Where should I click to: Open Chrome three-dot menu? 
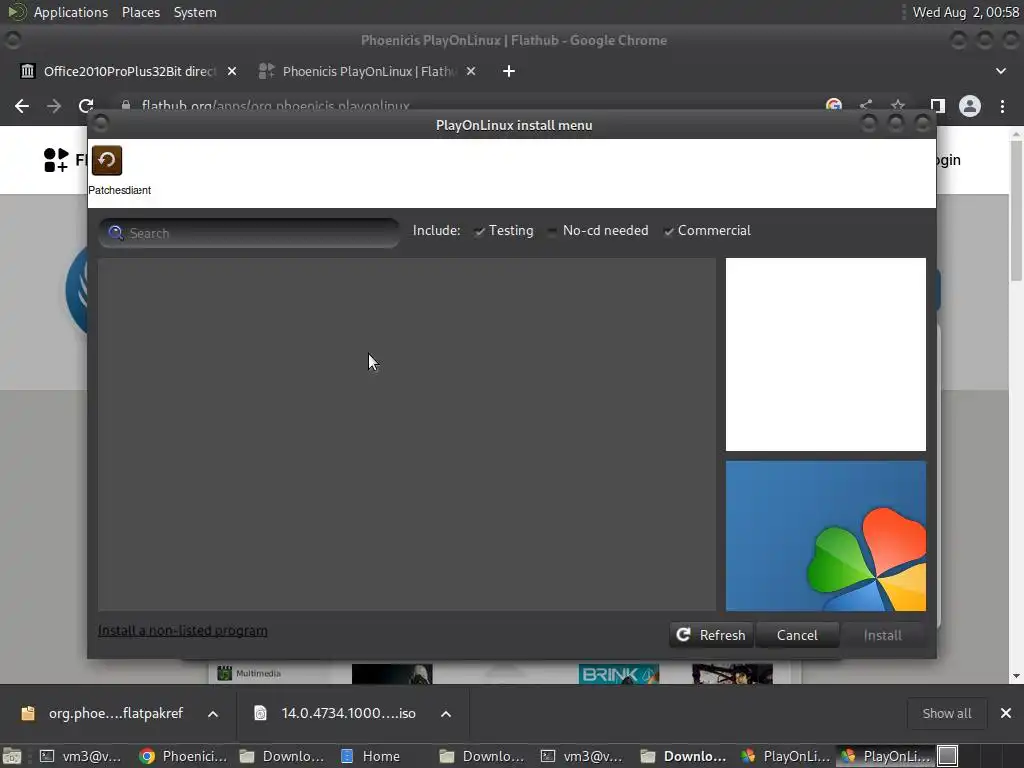click(1002, 106)
